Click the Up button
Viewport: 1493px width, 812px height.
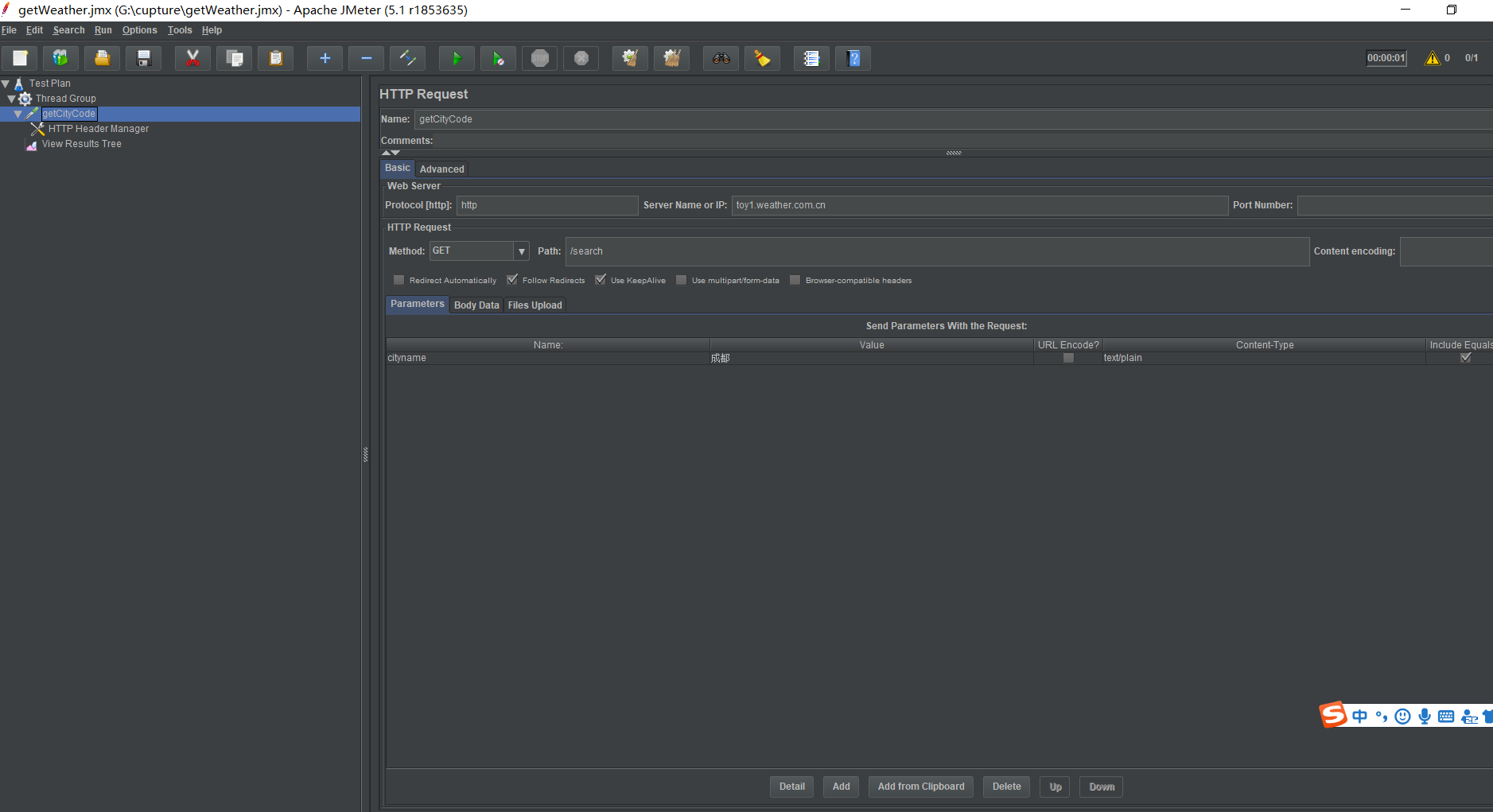[x=1056, y=787]
